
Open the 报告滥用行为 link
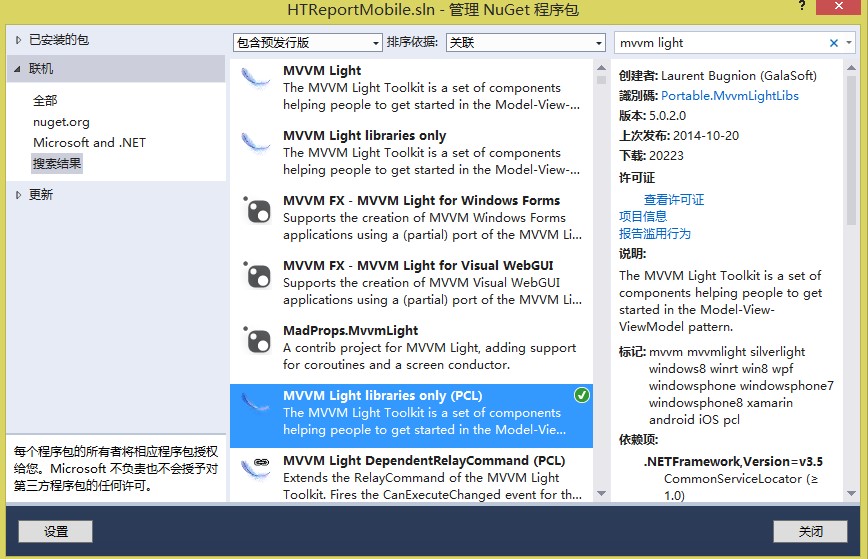655,234
